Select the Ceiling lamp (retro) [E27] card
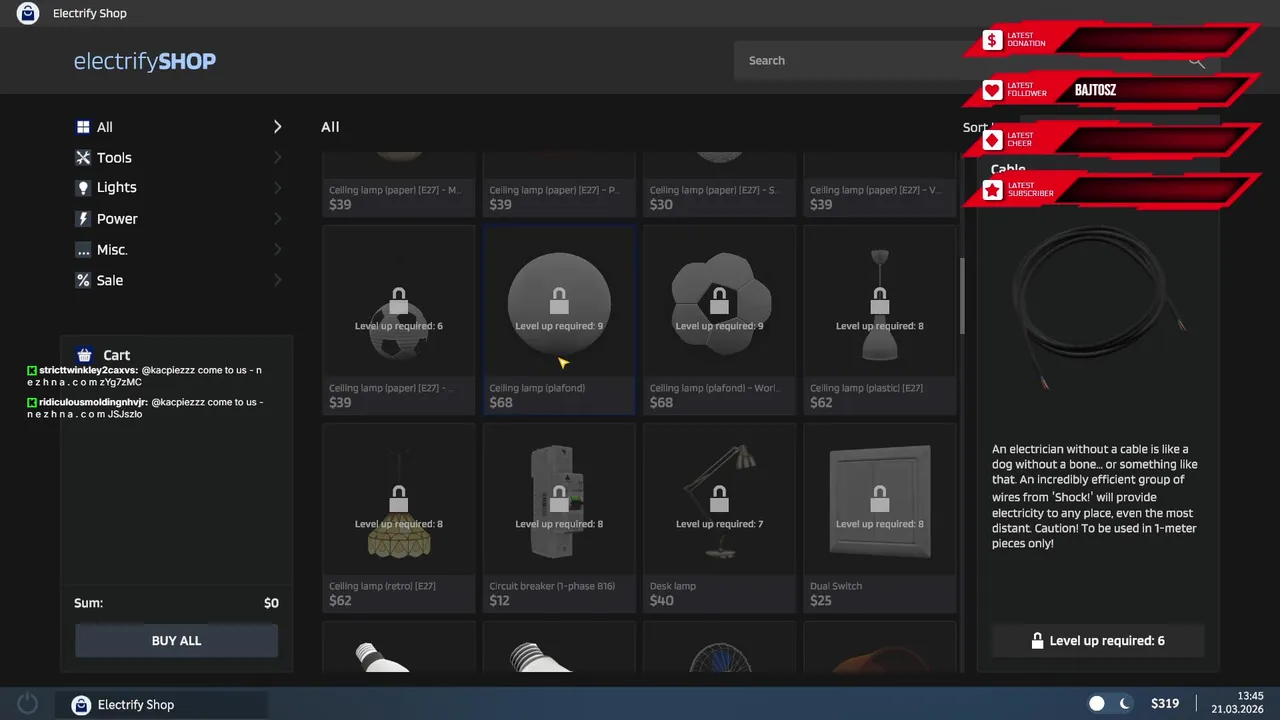Screen dimensions: 1280x720 399,517
